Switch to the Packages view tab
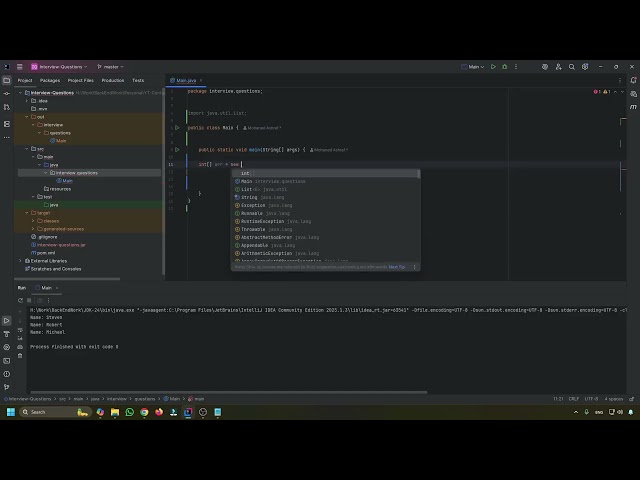Screen dimensions: 640x480 [x=50, y=80]
